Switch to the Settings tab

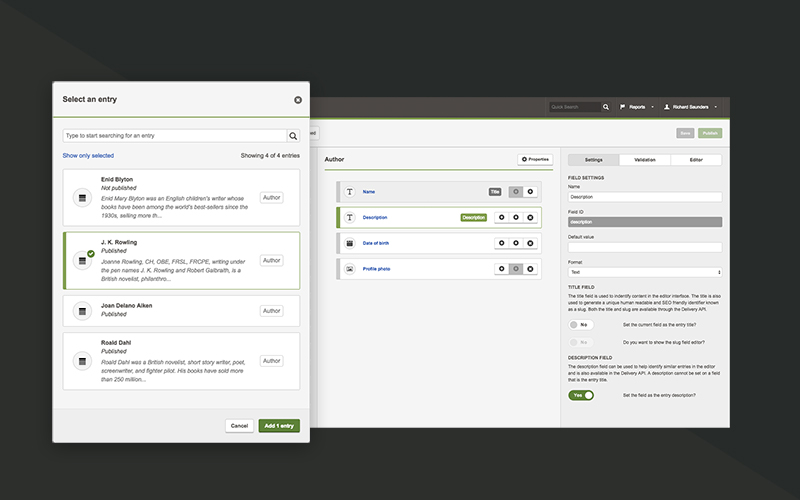(x=593, y=160)
